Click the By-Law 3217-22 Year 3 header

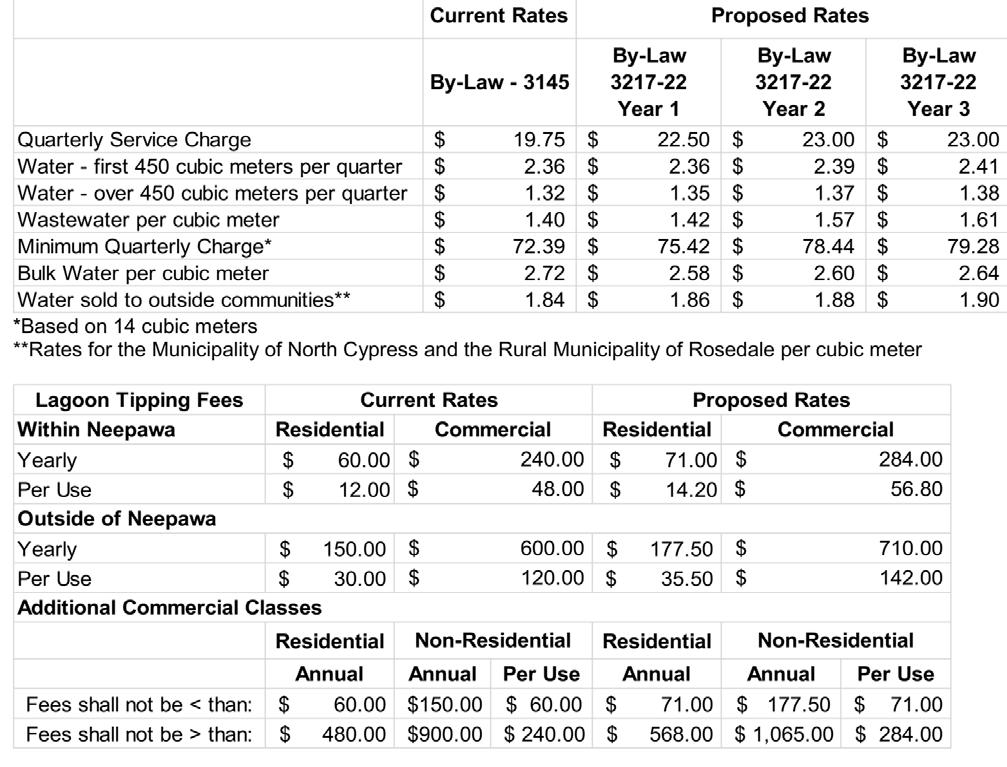coord(938,82)
